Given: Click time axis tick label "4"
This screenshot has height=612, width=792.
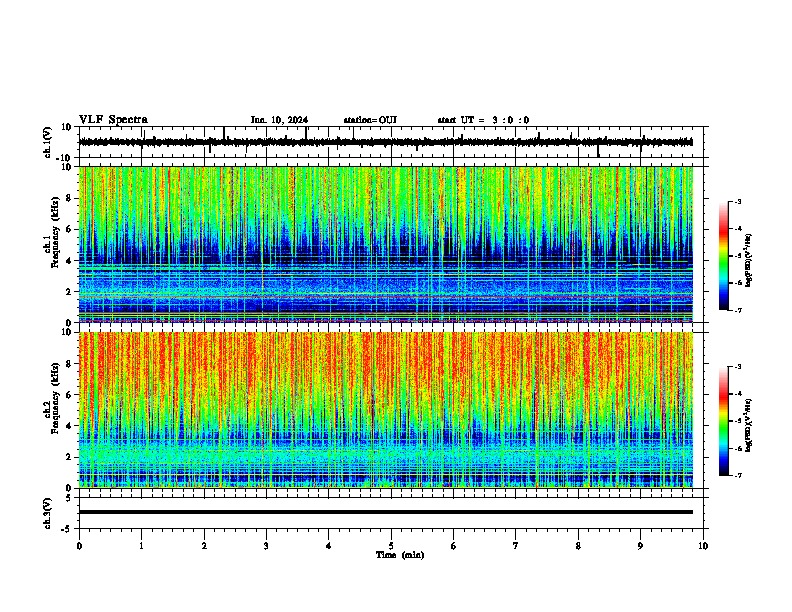Looking at the screenshot, I should coord(329,546).
